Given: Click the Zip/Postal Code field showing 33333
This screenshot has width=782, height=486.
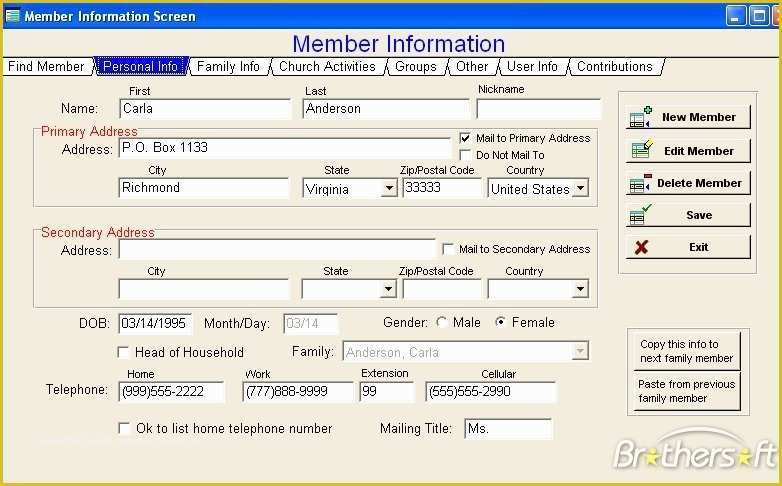Looking at the screenshot, I should (442, 188).
